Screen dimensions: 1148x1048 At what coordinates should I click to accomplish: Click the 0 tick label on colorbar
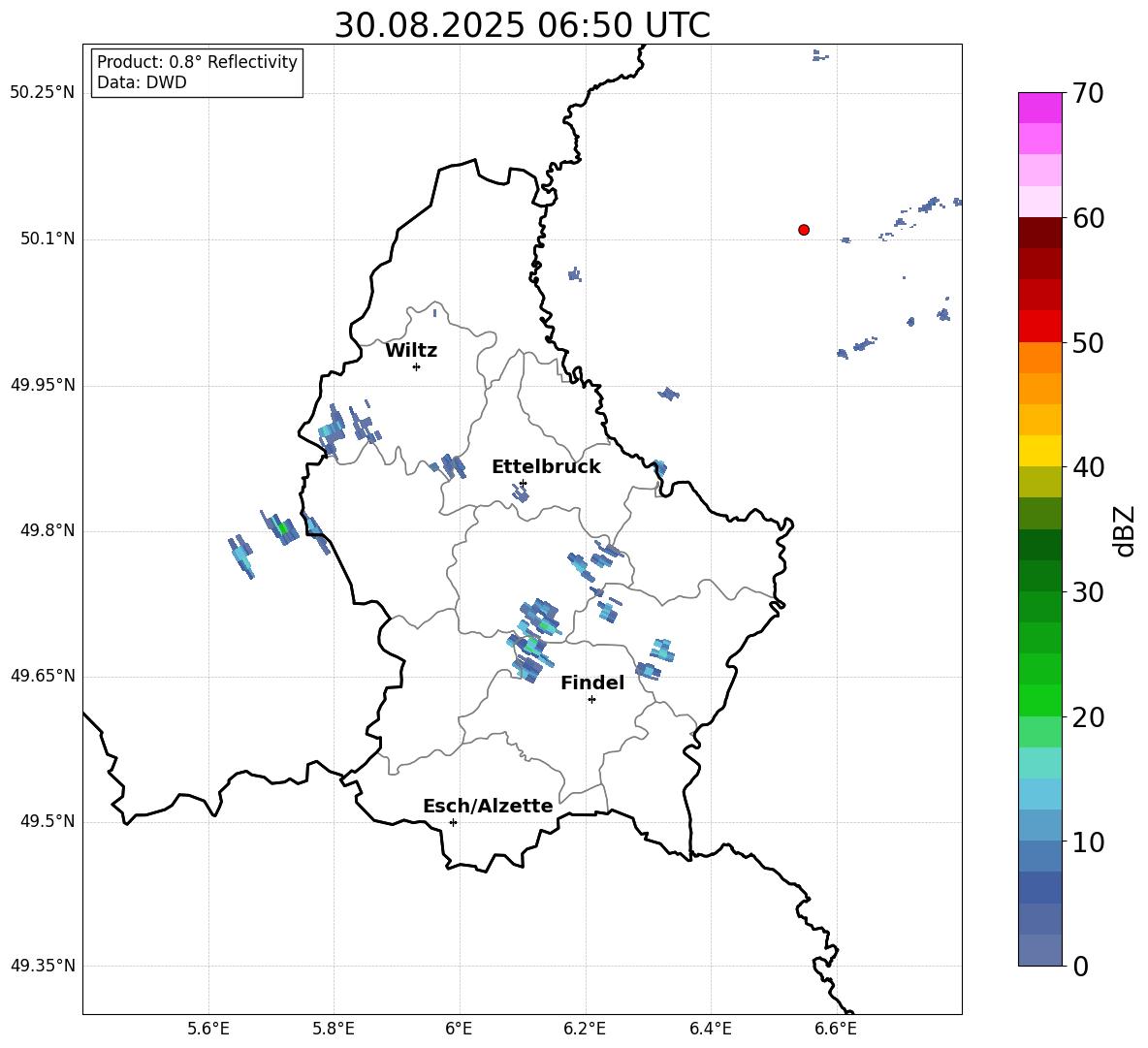1080,966
